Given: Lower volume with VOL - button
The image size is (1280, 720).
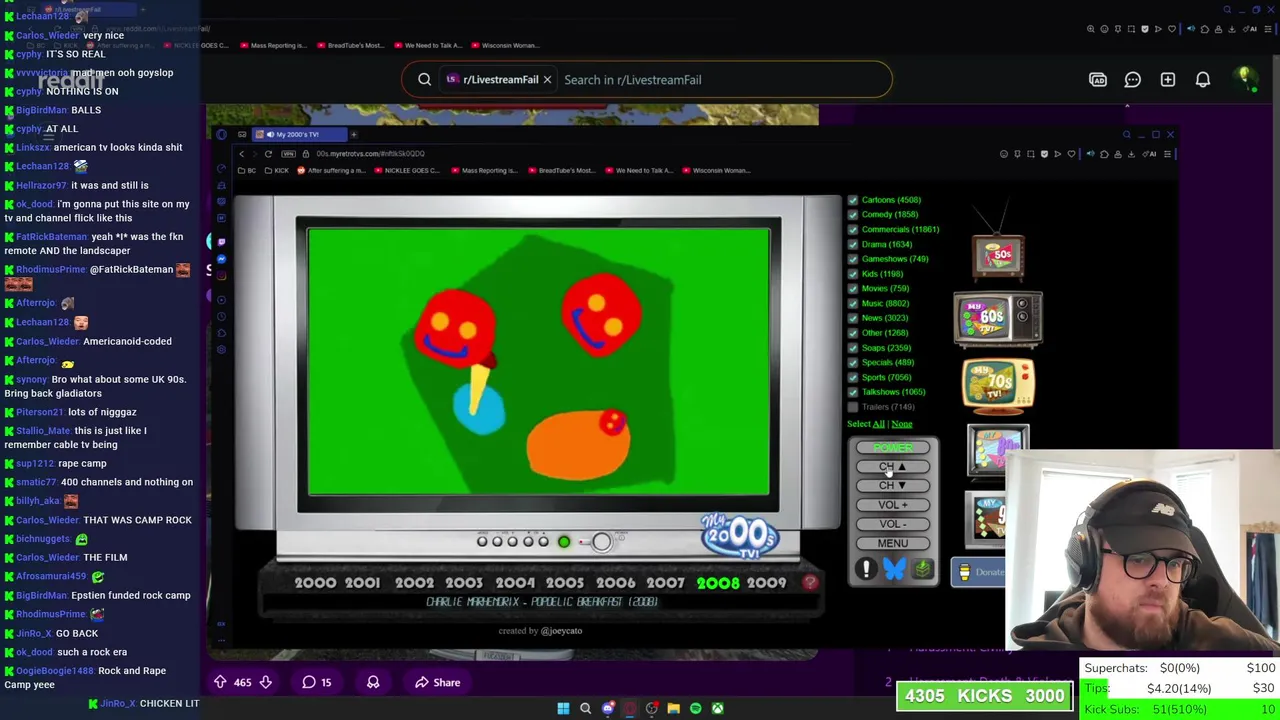Looking at the screenshot, I should [x=893, y=524].
